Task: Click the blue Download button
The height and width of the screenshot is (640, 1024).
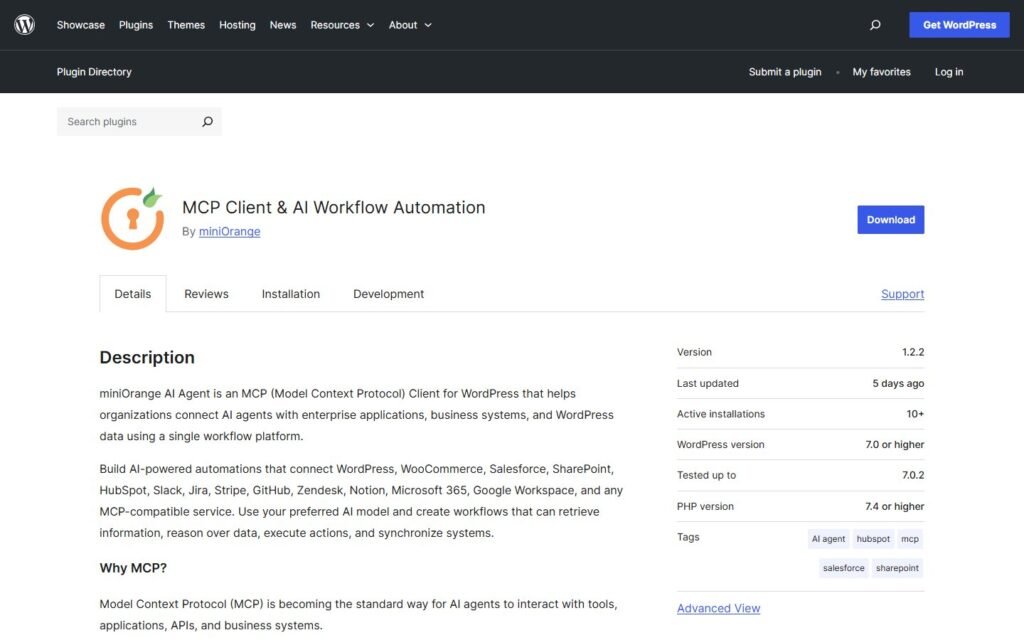Action: 891,219
